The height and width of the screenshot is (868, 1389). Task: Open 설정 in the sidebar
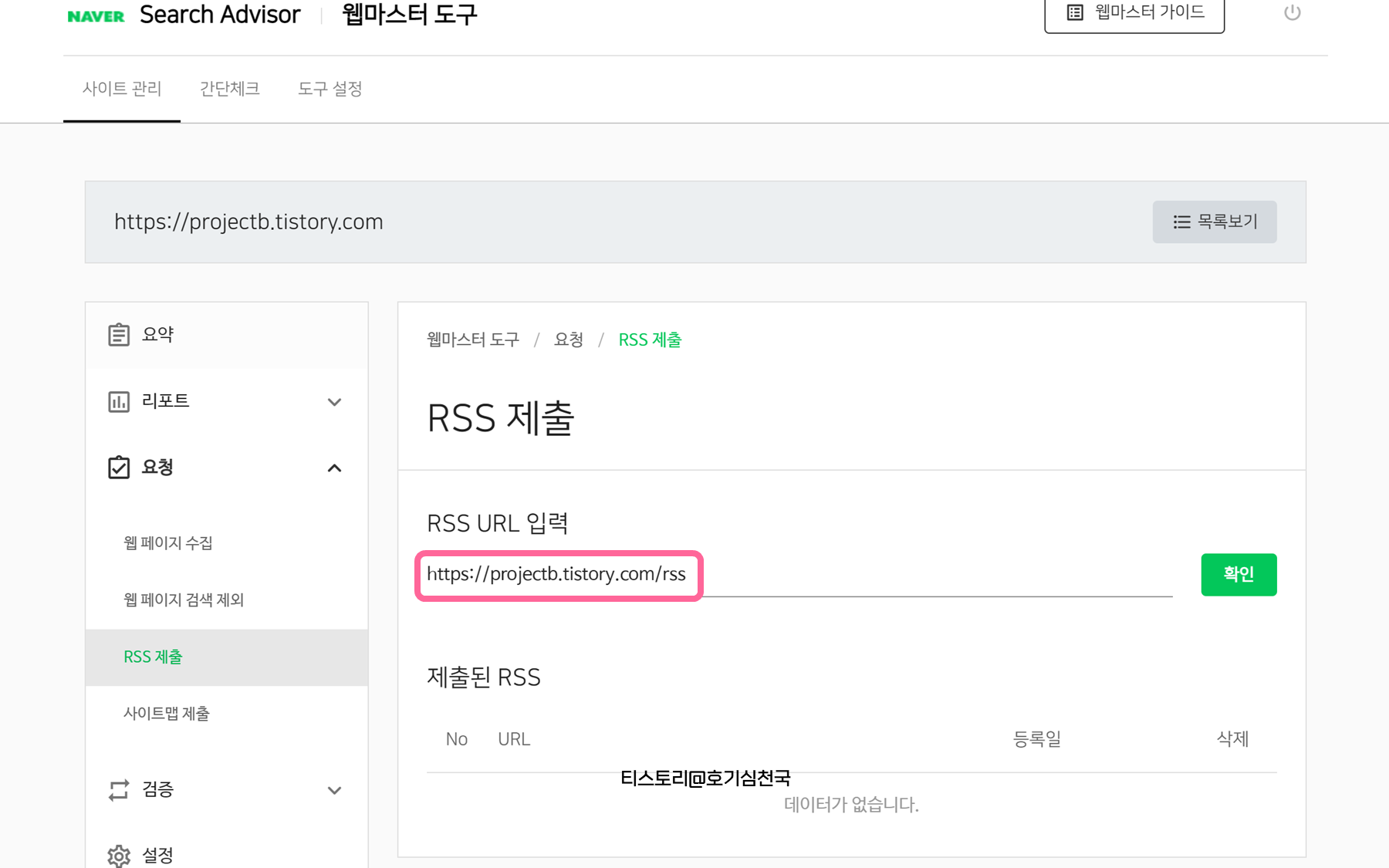coord(158,856)
